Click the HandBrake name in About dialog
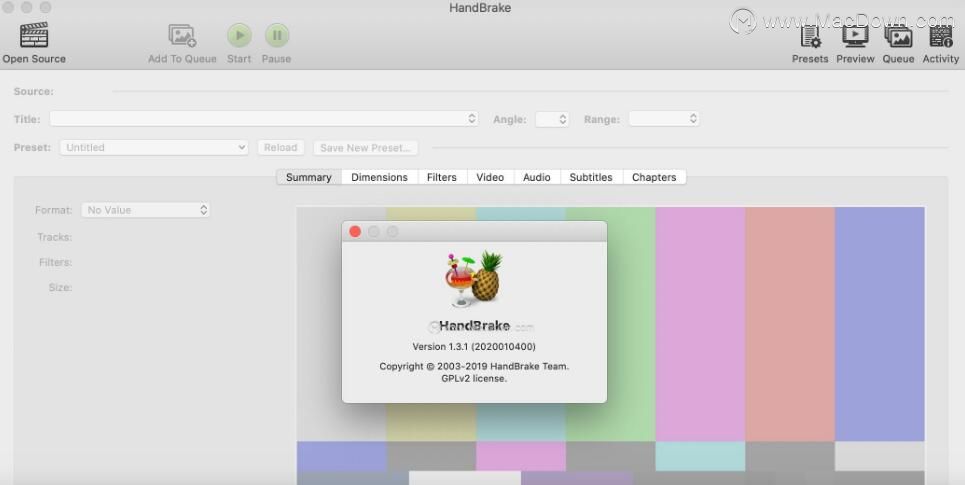Viewport: 965px width, 485px height. click(474, 326)
